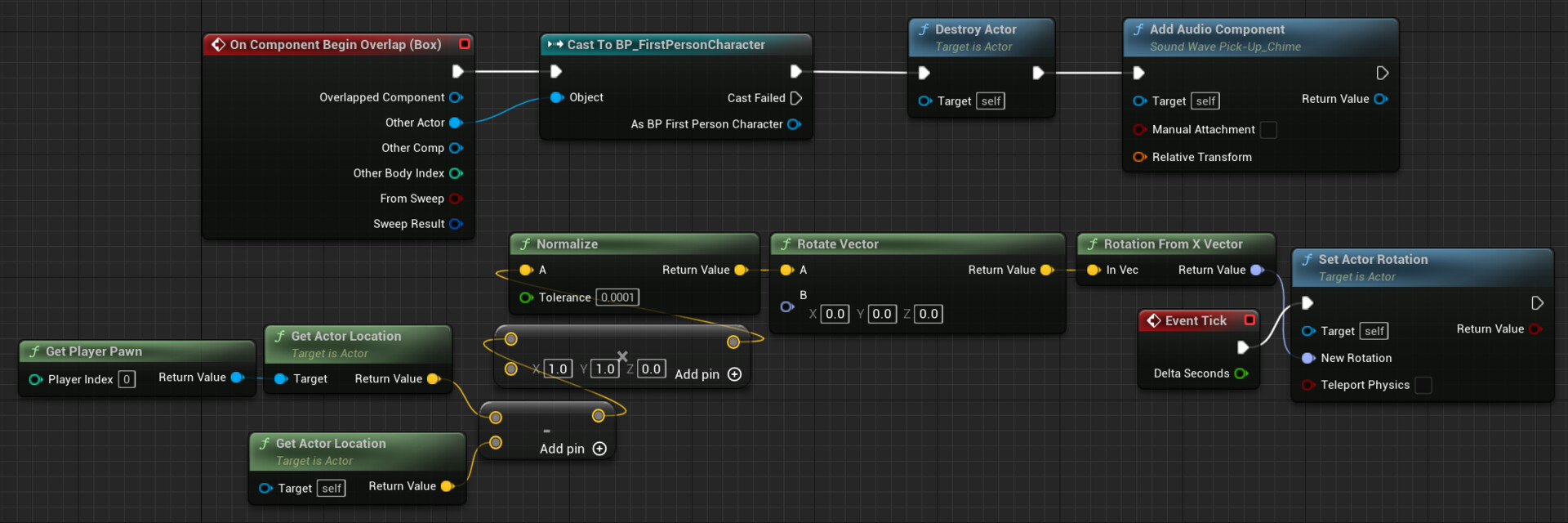Click the New Rotation input pin
The image size is (1568, 523).
1307,358
